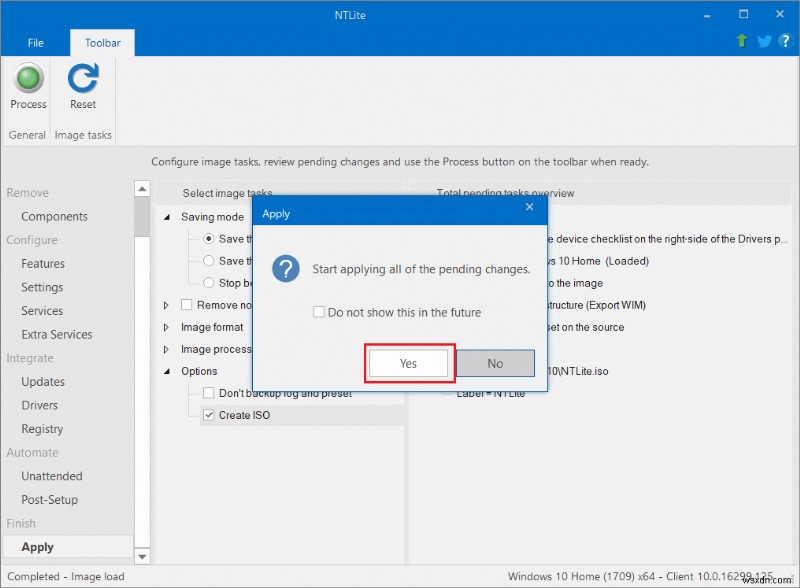Open the Post-Setup sidebar page
This screenshot has height=588, width=800.
click(49, 499)
